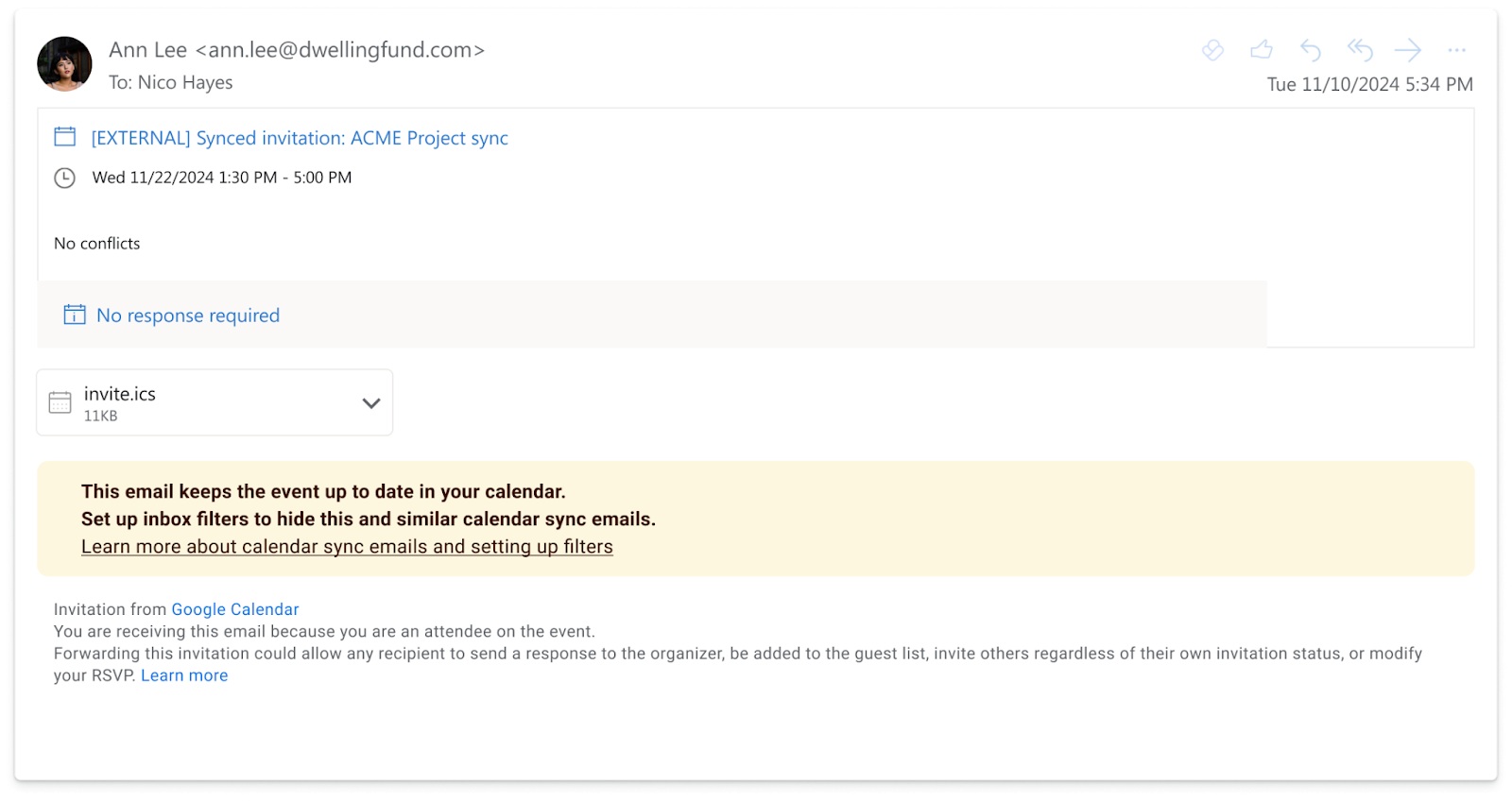This screenshot has width=1512, height=801.
Task: Click the invite.ics attachment file icon
Action: coord(60,402)
